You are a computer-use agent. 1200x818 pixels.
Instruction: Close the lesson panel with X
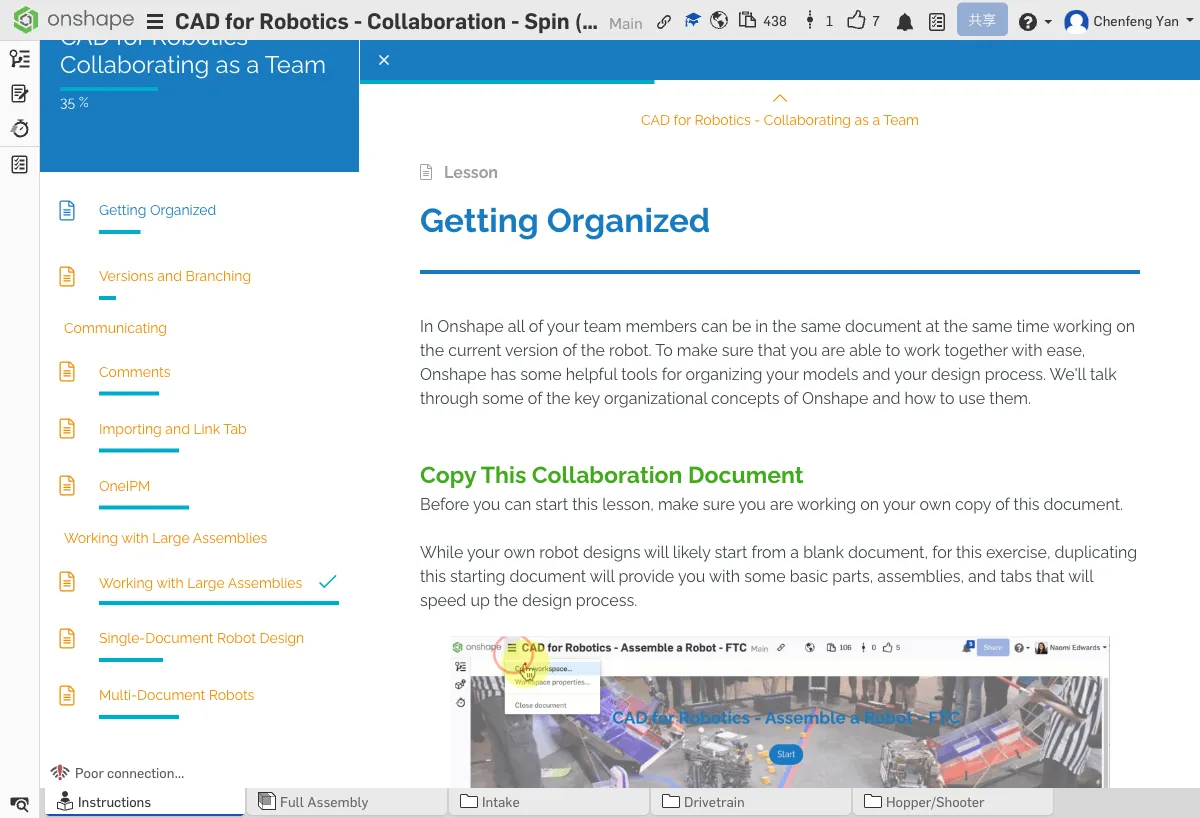[x=384, y=60]
